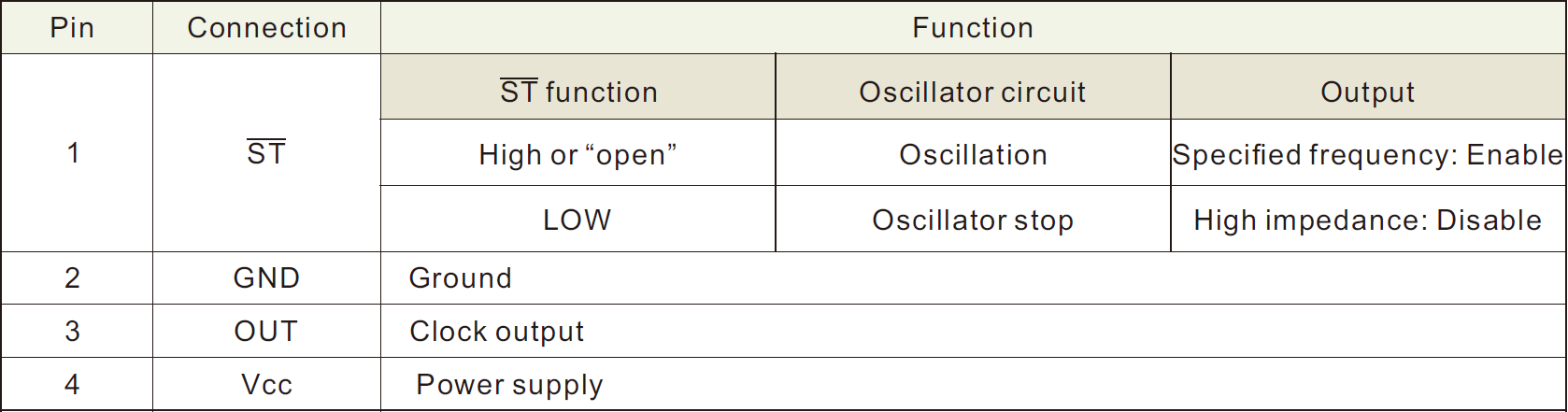Click the Vcc connection cell
1568x412 pixels.
[266, 384]
